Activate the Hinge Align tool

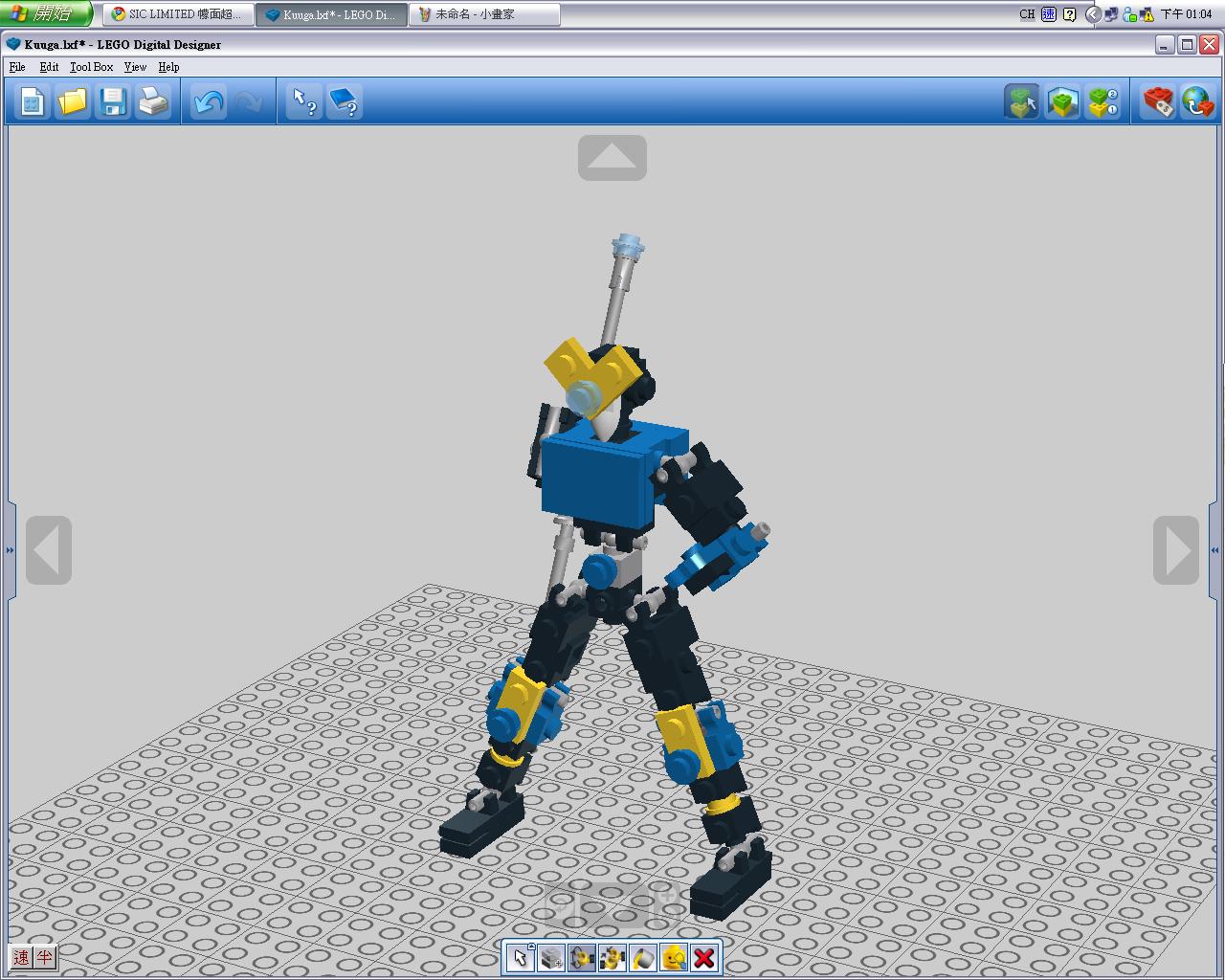point(612,957)
